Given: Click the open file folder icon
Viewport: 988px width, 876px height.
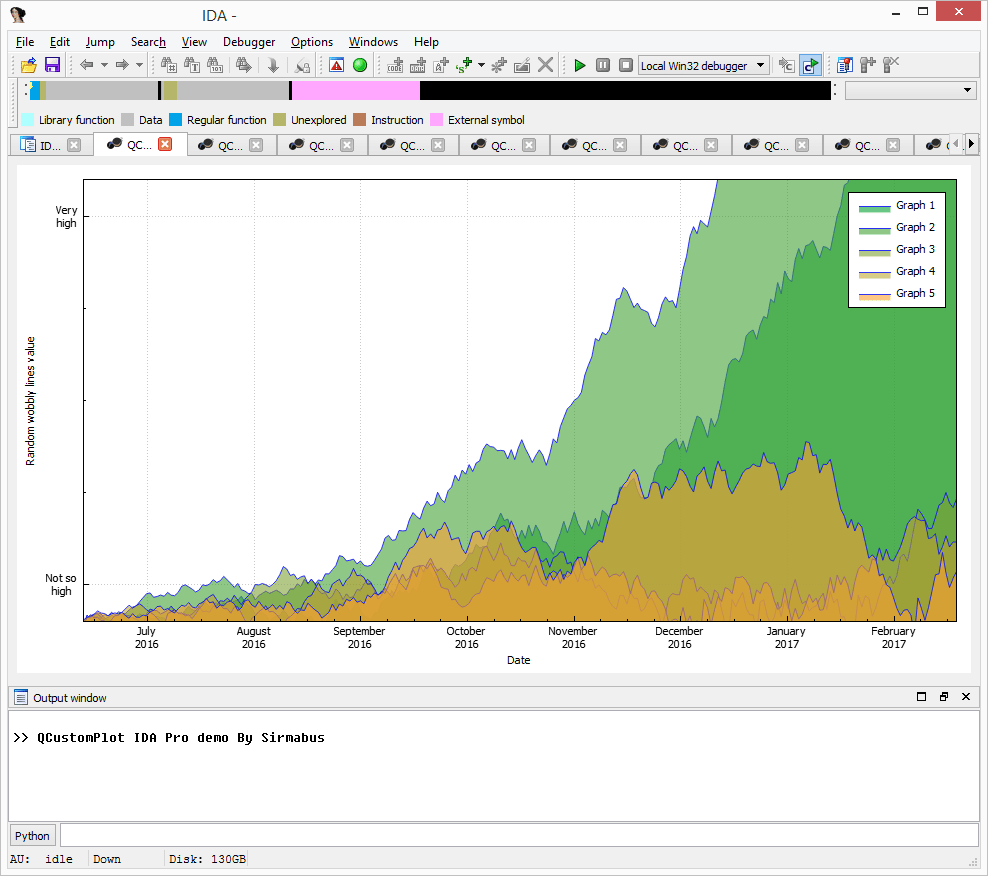Looking at the screenshot, I should [29, 65].
